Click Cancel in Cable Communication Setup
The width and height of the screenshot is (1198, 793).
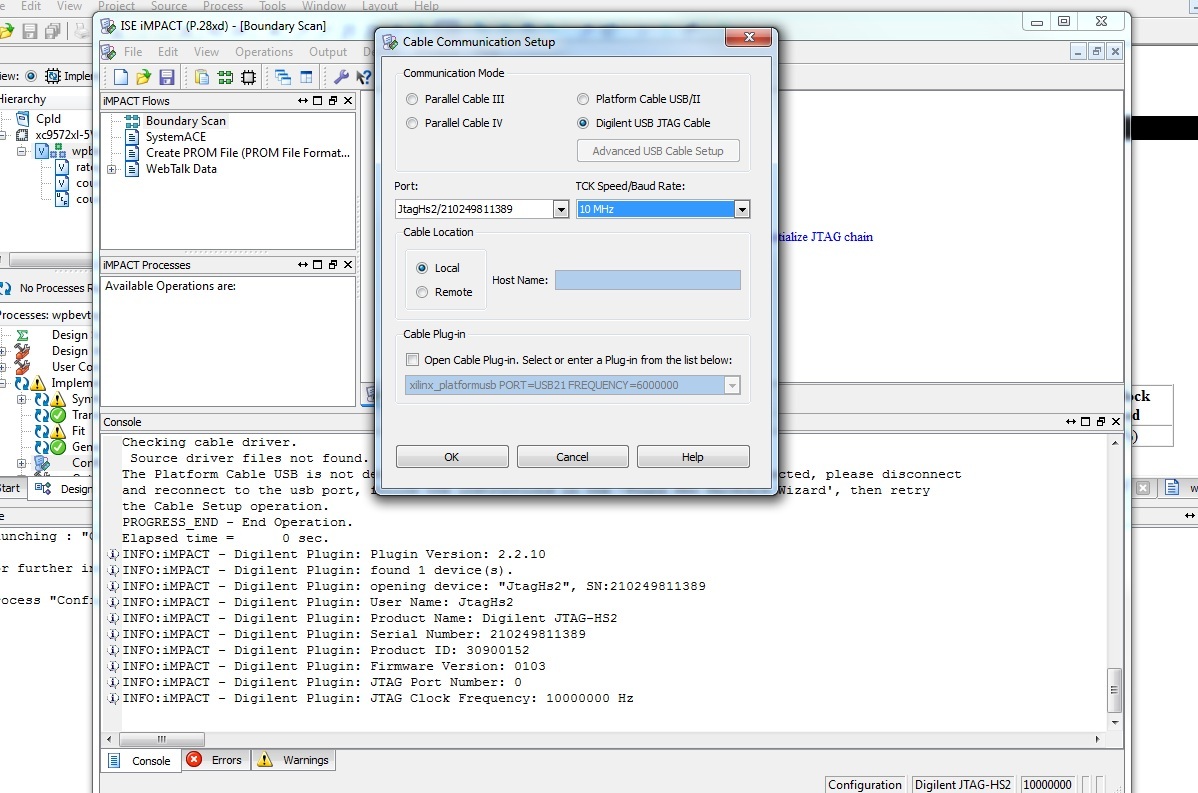coord(572,457)
